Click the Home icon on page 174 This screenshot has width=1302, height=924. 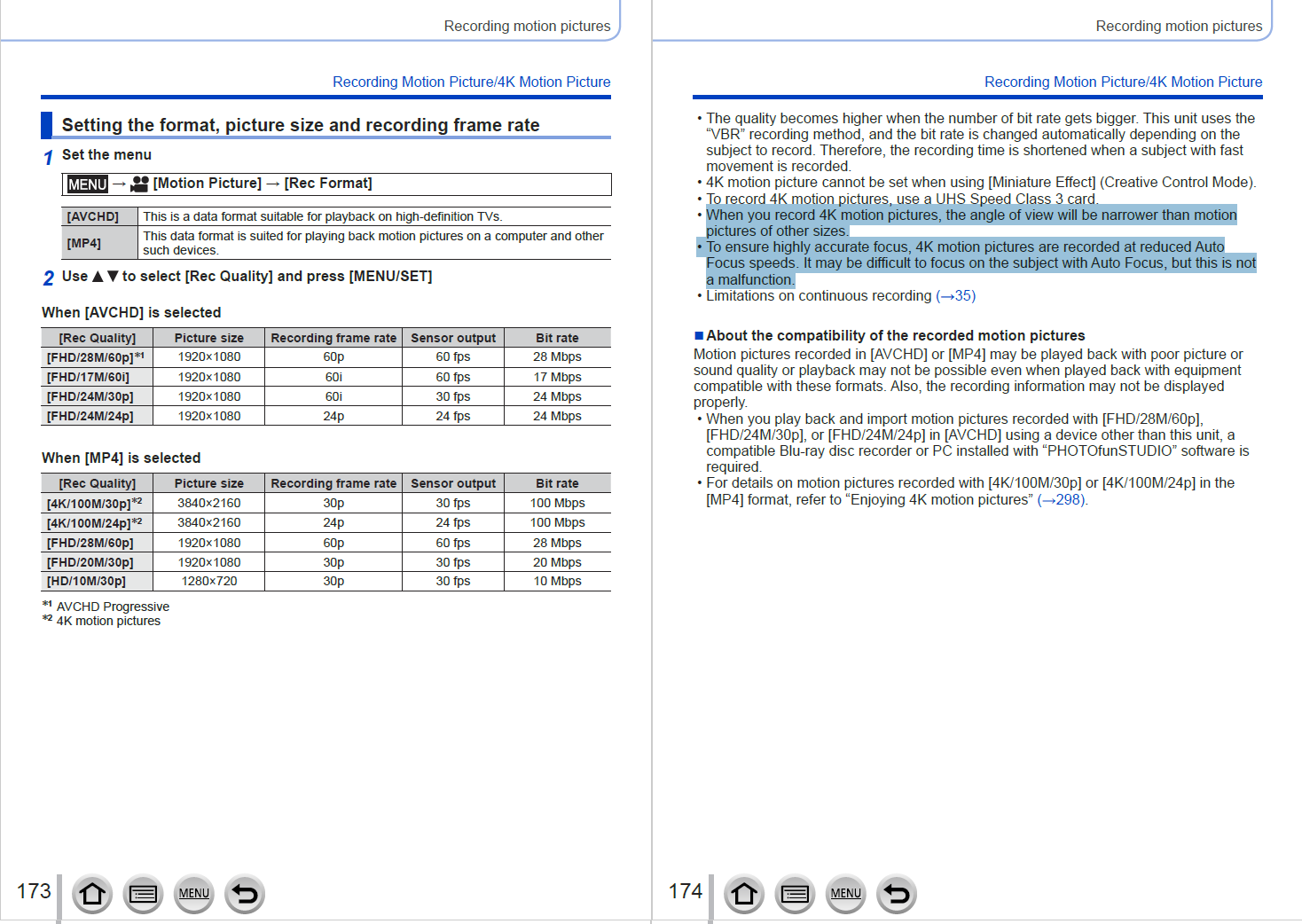(744, 894)
